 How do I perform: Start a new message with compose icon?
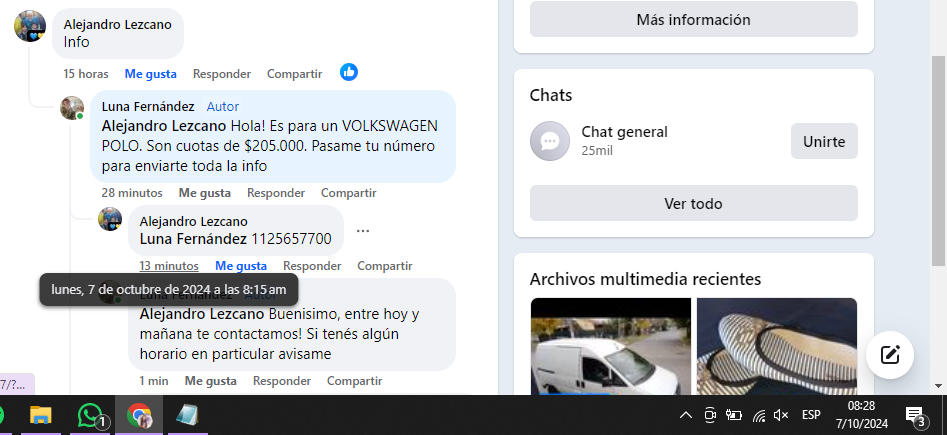(x=890, y=355)
